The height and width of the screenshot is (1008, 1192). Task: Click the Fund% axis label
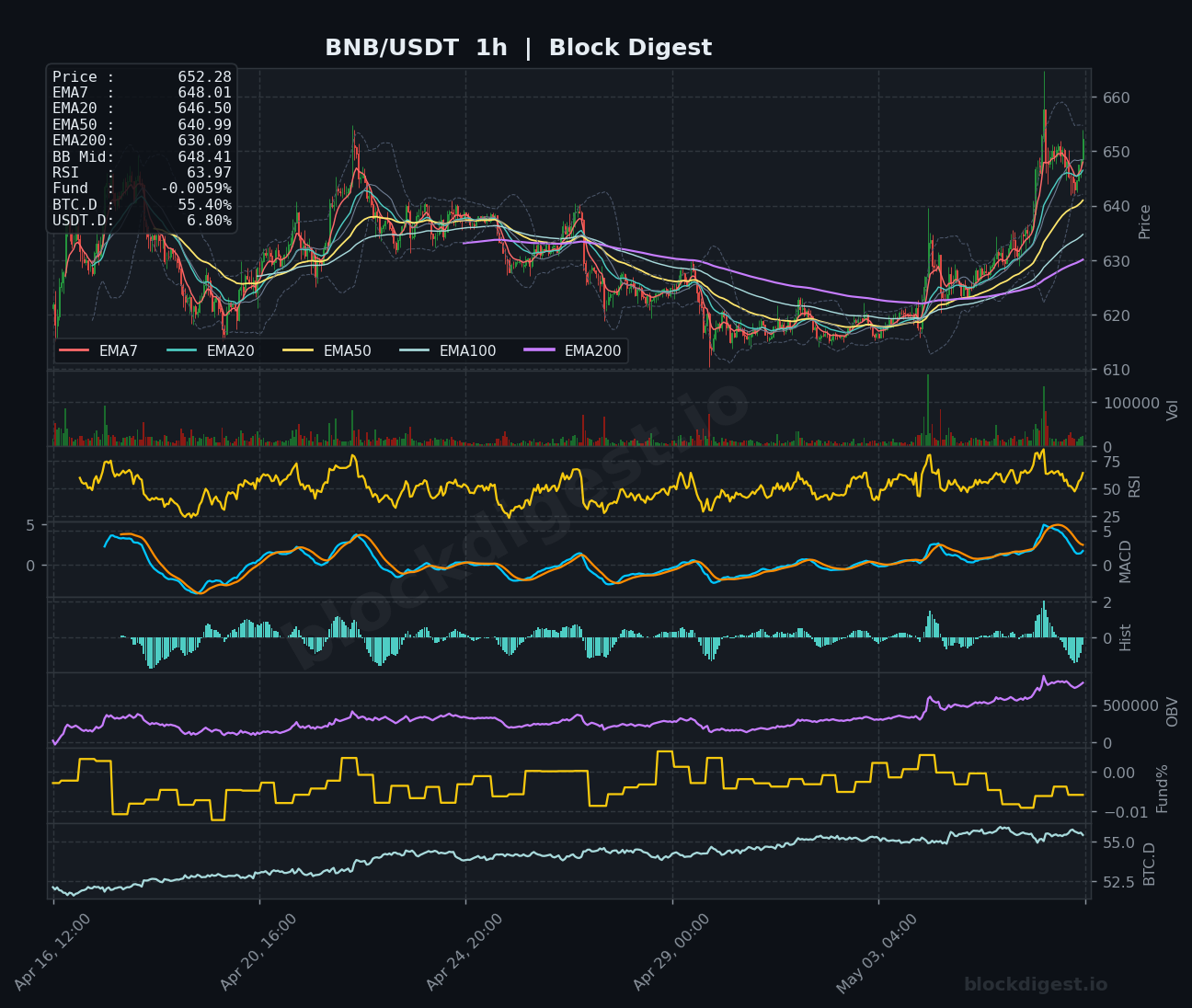pyautogui.click(x=1163, y=788)
